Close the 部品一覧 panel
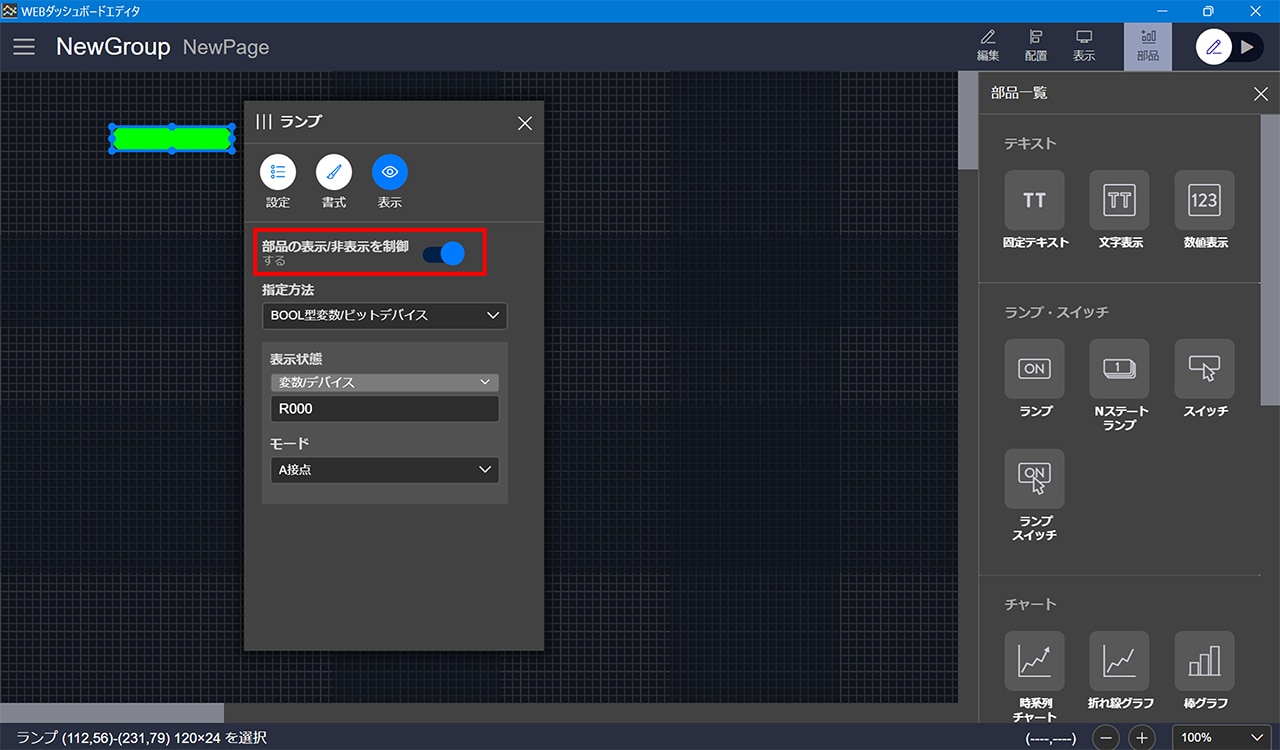This screenshot has width=1280, height=750. (x=1260, y=94)
